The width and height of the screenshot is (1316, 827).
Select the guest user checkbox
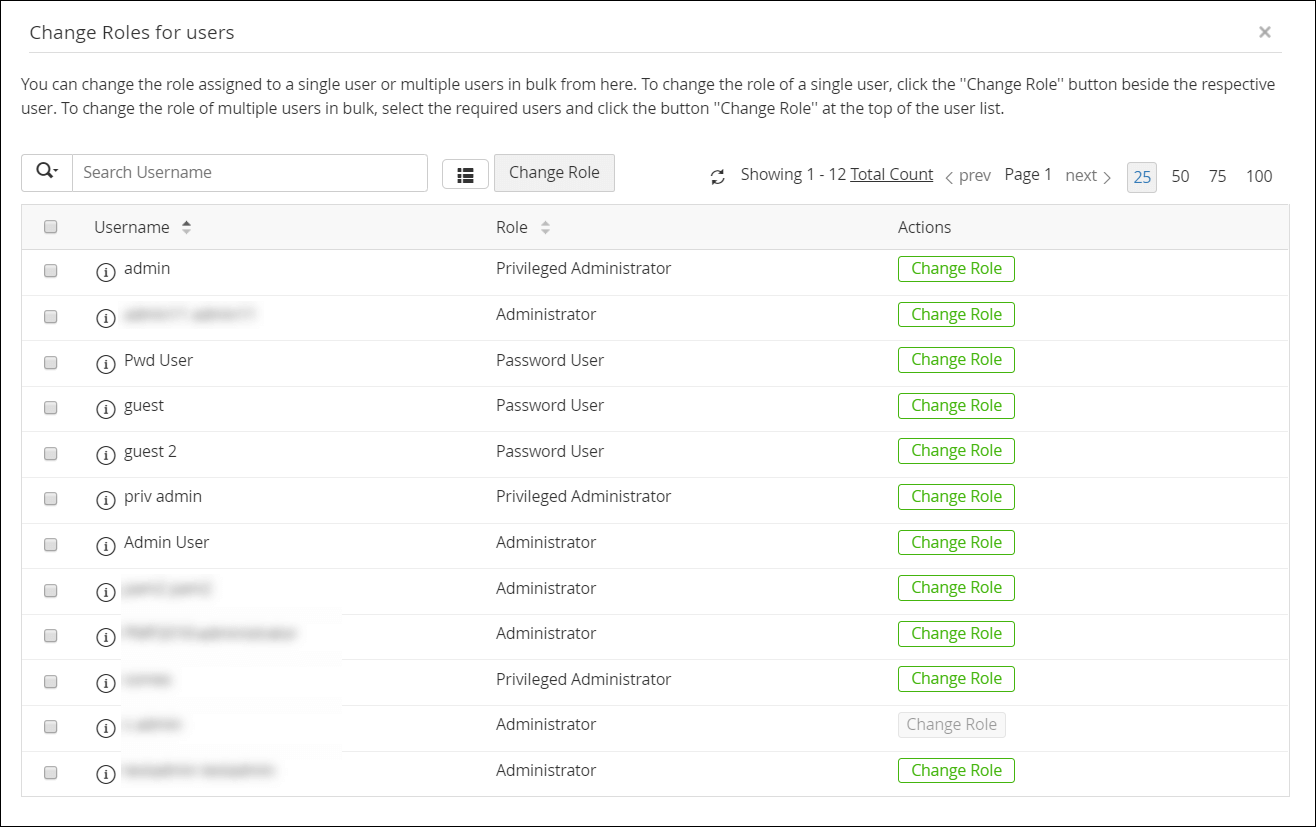(51, 408)
